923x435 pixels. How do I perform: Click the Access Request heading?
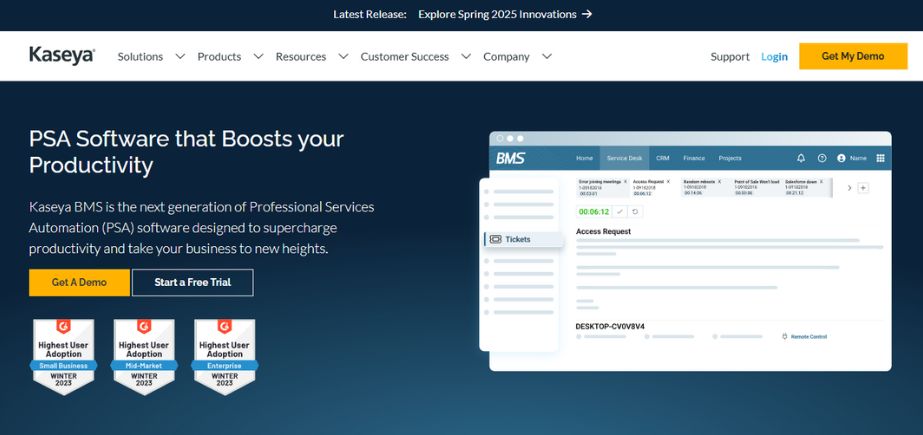point(603,231)
